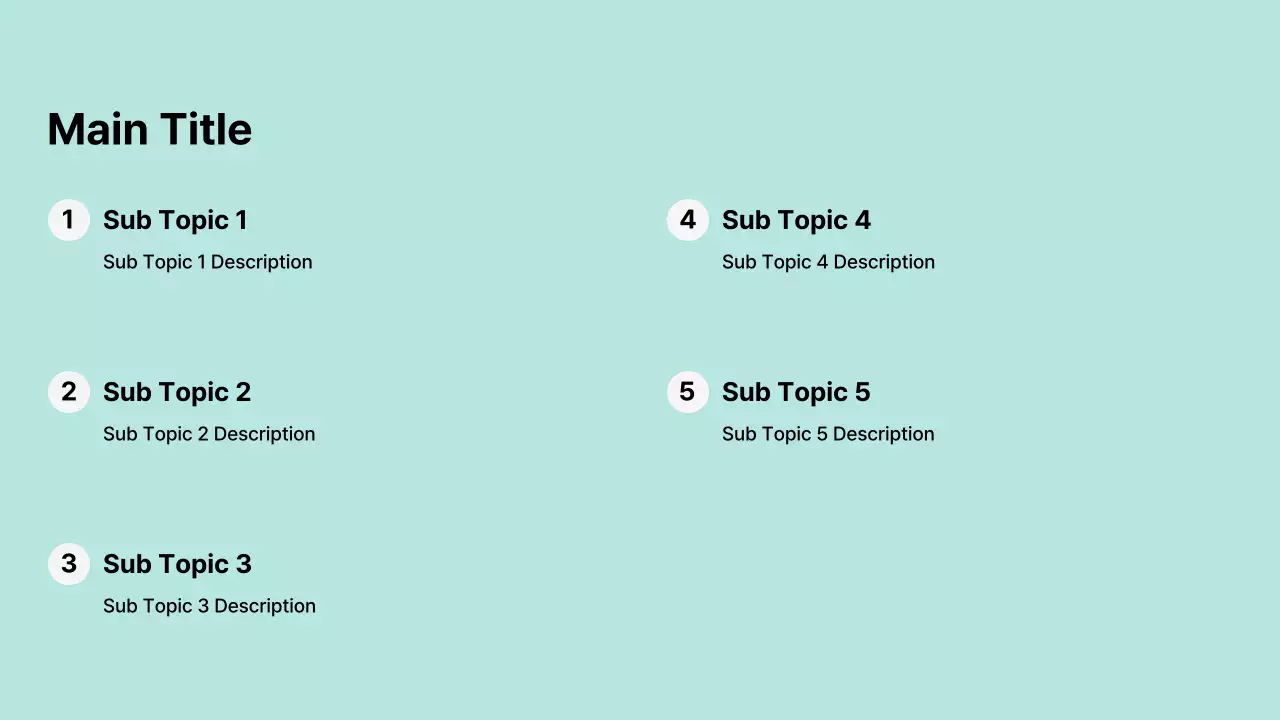Click the "Sub Topic 4" heading
The width and height of the screenshot is (1280, 720).
click(796, 220)
